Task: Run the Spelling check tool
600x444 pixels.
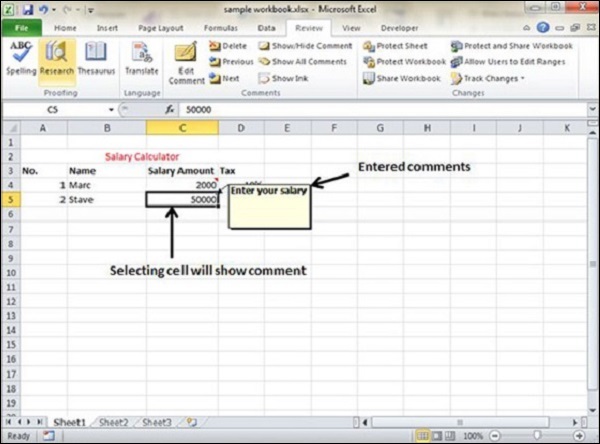Action: pyautogui.click(x=19, y=58)
